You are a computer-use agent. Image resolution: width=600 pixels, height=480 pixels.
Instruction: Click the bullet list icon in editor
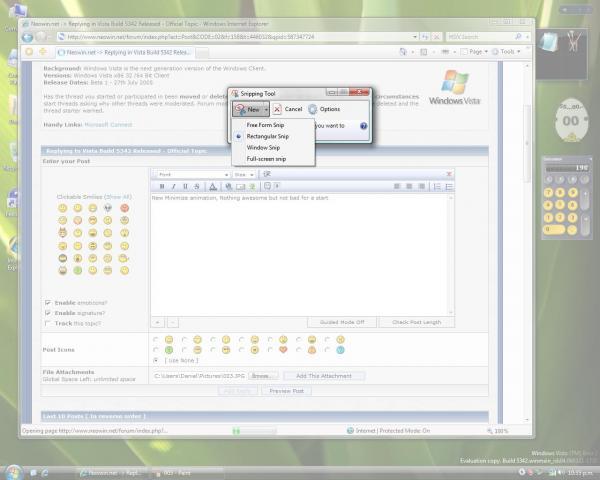(449, 186)
